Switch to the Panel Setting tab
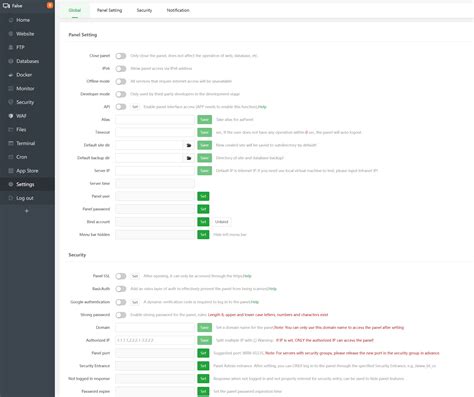Image resolution: width=474 pixels, height=397 pixels. click(109, 10)
